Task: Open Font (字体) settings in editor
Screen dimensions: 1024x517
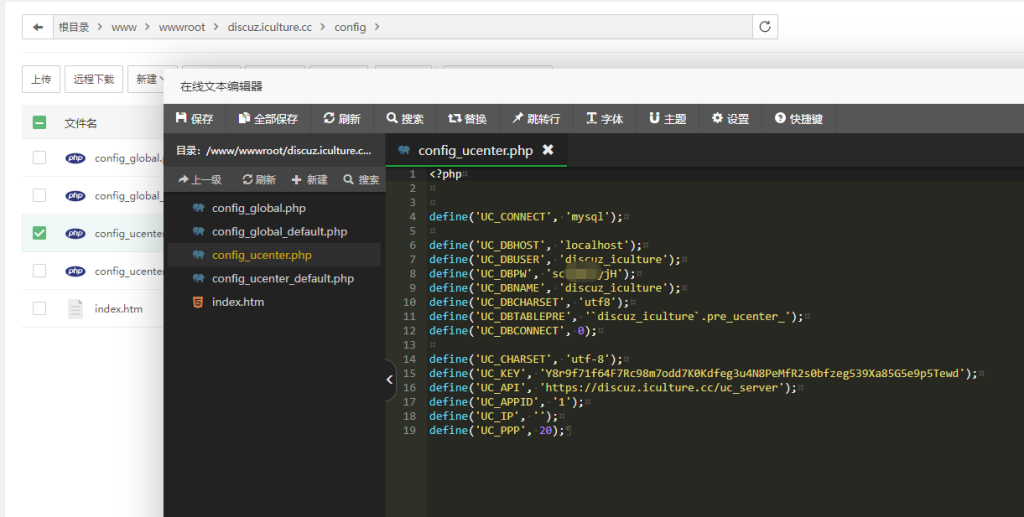Action: click(604, 119)
